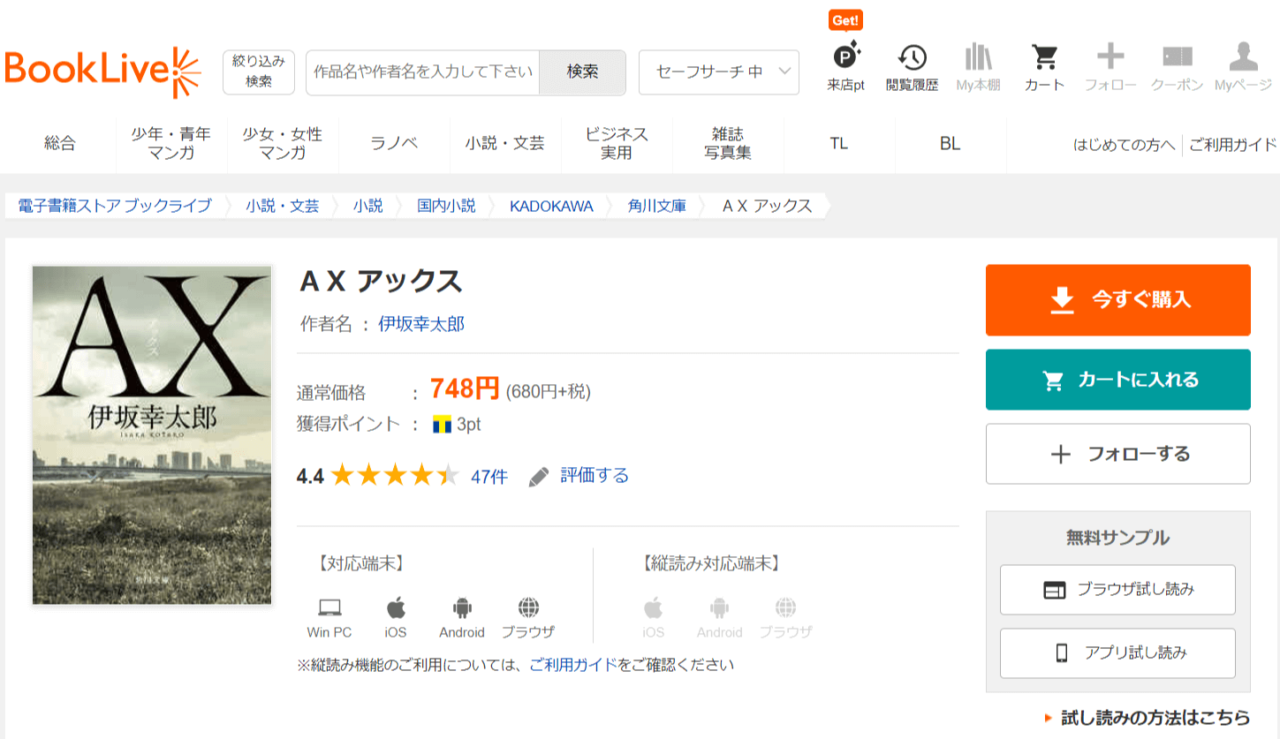Go to KADOKAWA breadcrumb
The width and height of the screenshot is (1280, 739).
pos(551,206)
